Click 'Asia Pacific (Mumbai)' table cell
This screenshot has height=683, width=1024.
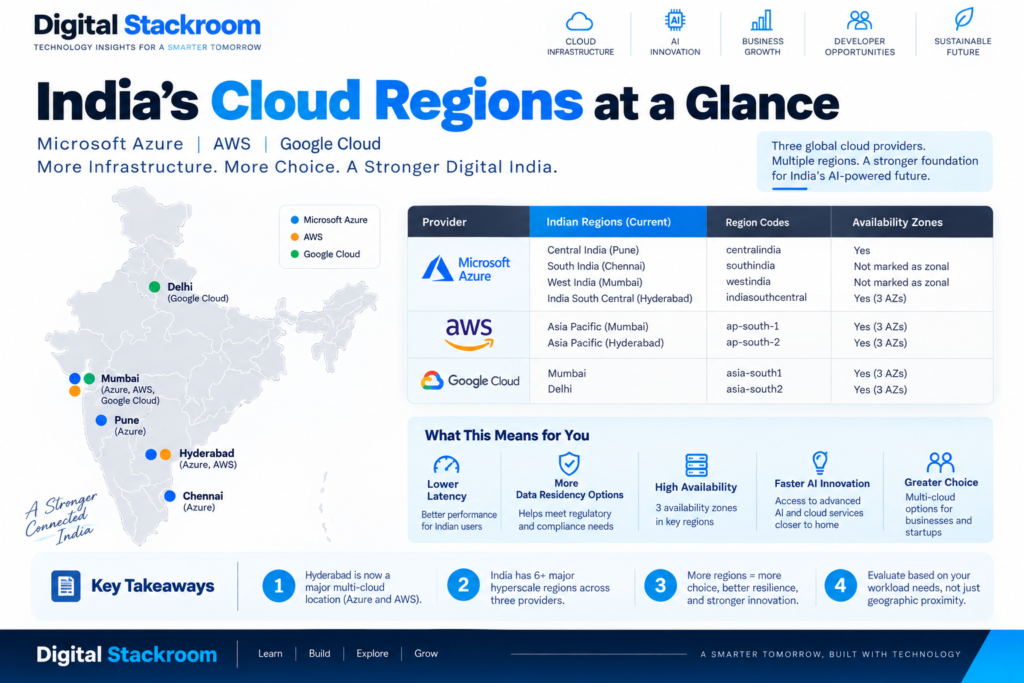click(x=598, y=326)
